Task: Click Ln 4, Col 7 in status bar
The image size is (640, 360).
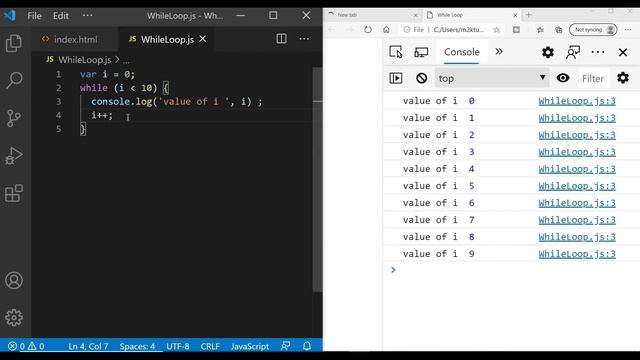Action: (88, 346)
